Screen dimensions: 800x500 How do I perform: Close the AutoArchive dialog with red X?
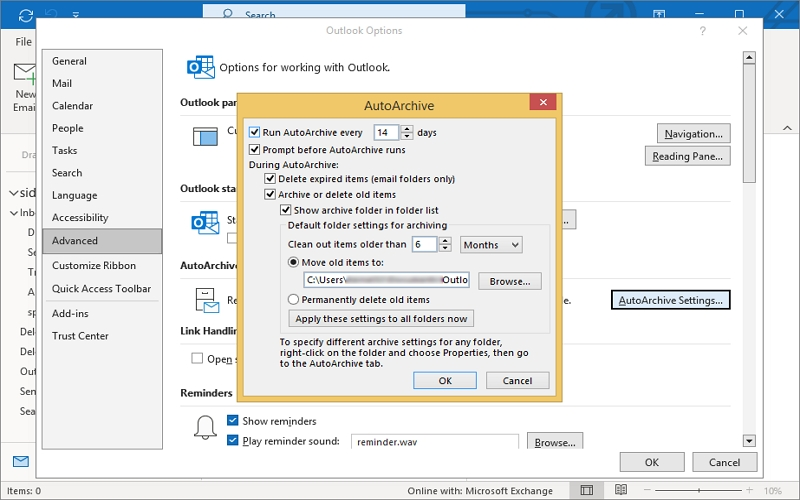coord(543,102)
